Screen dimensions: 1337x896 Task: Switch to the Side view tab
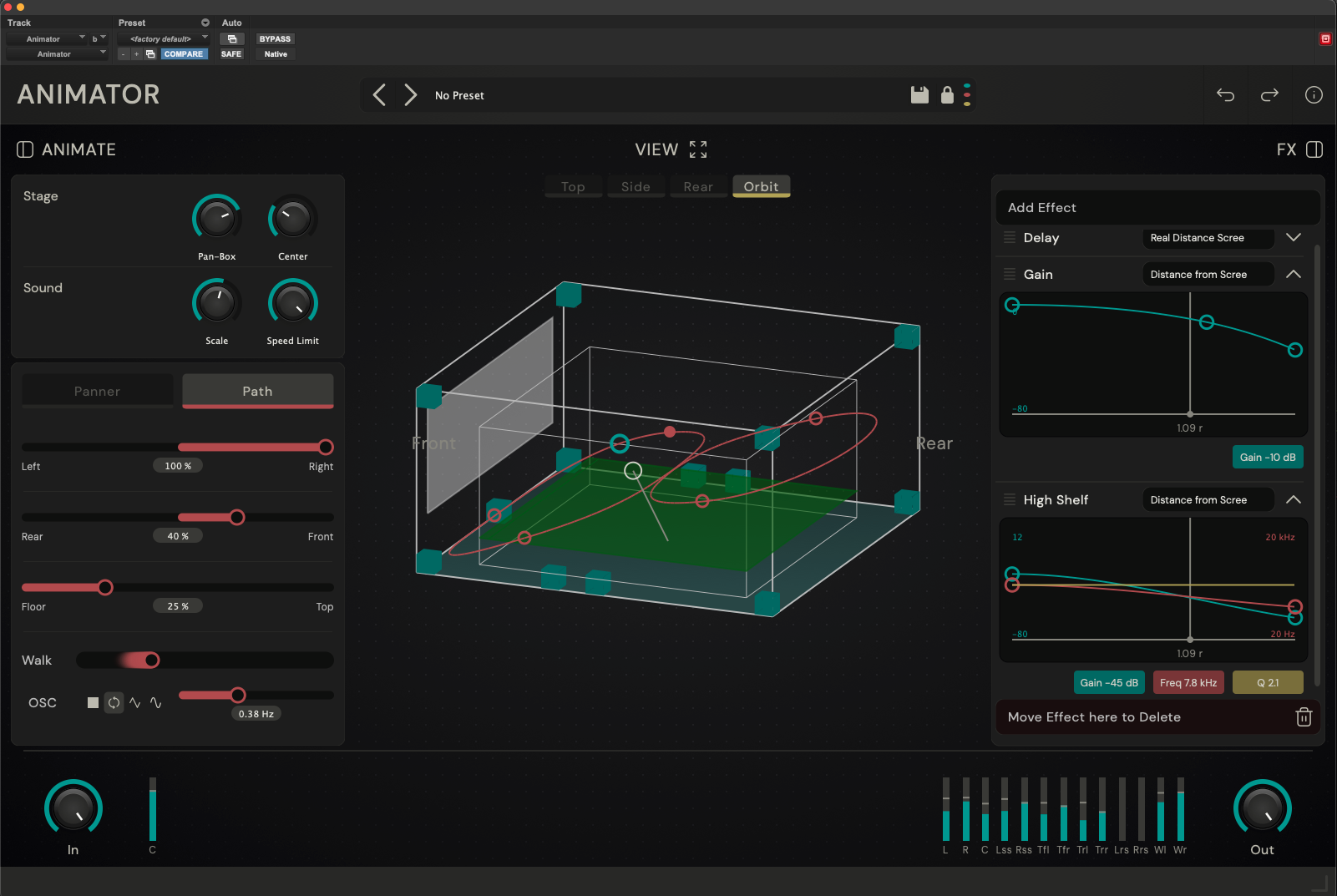pyautogui.click(x=636, y=187)
